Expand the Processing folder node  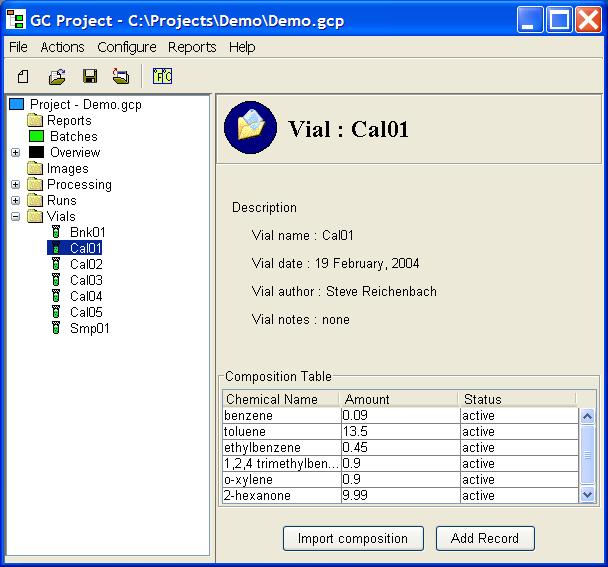(16, 184)
